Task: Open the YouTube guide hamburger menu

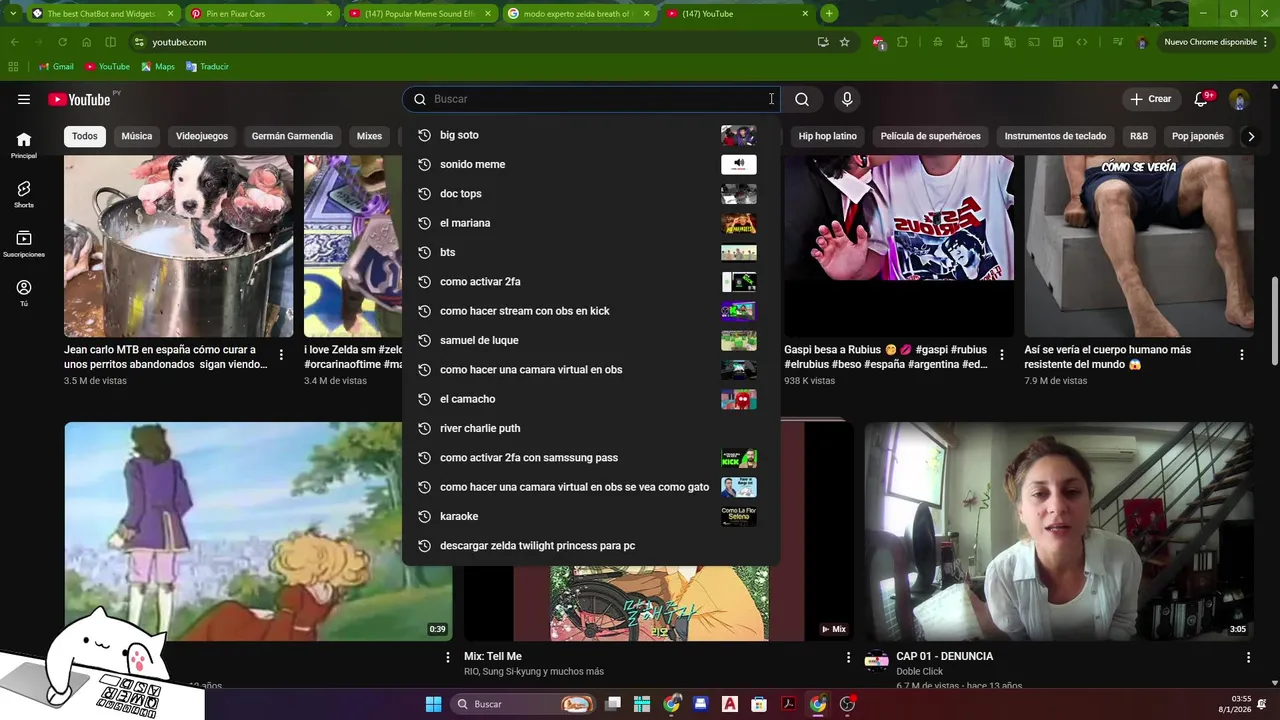Action: [x=24, y=99]
